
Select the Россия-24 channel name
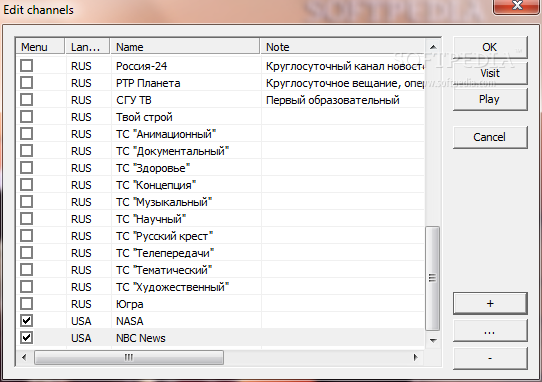point(141,66)
